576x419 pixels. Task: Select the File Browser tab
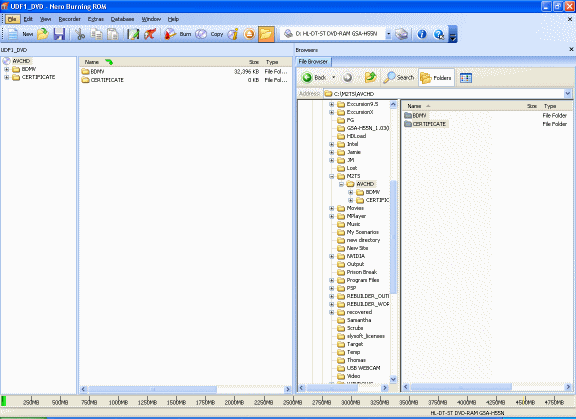[x=313, y=62]
